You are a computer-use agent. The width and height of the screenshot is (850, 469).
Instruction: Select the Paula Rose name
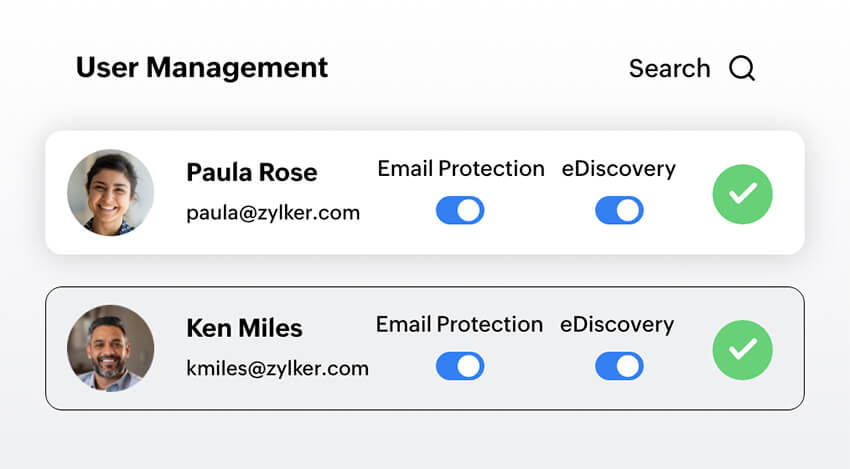tap(252, 172)
